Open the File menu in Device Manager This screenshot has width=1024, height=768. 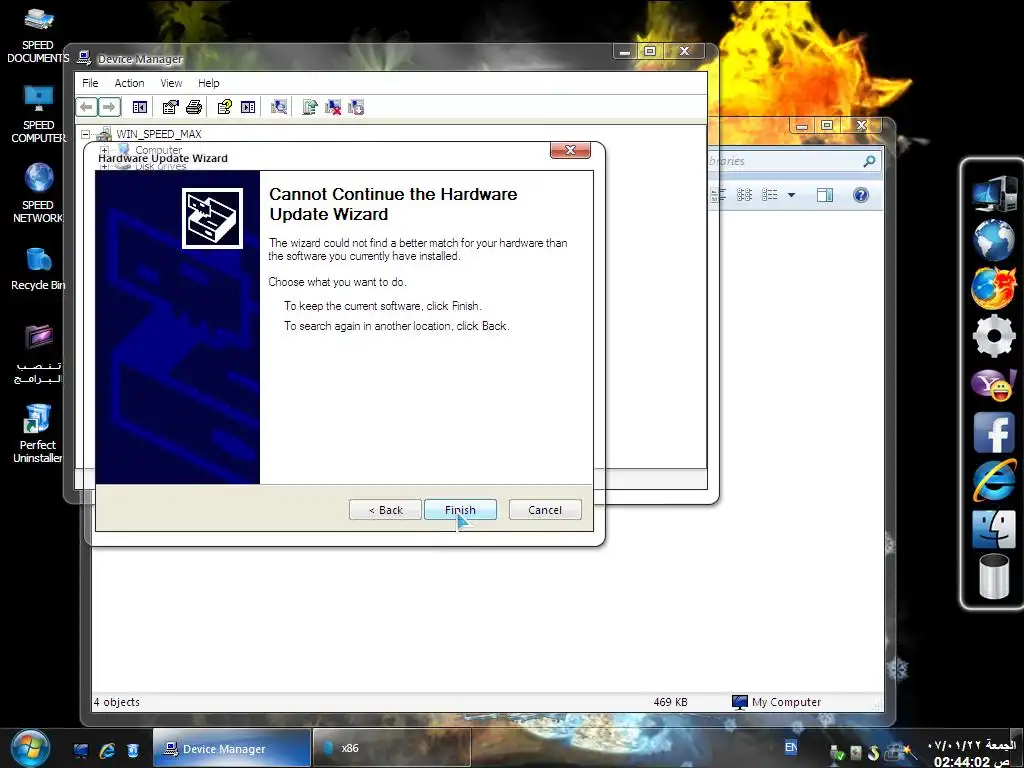[x=90, y=83]
